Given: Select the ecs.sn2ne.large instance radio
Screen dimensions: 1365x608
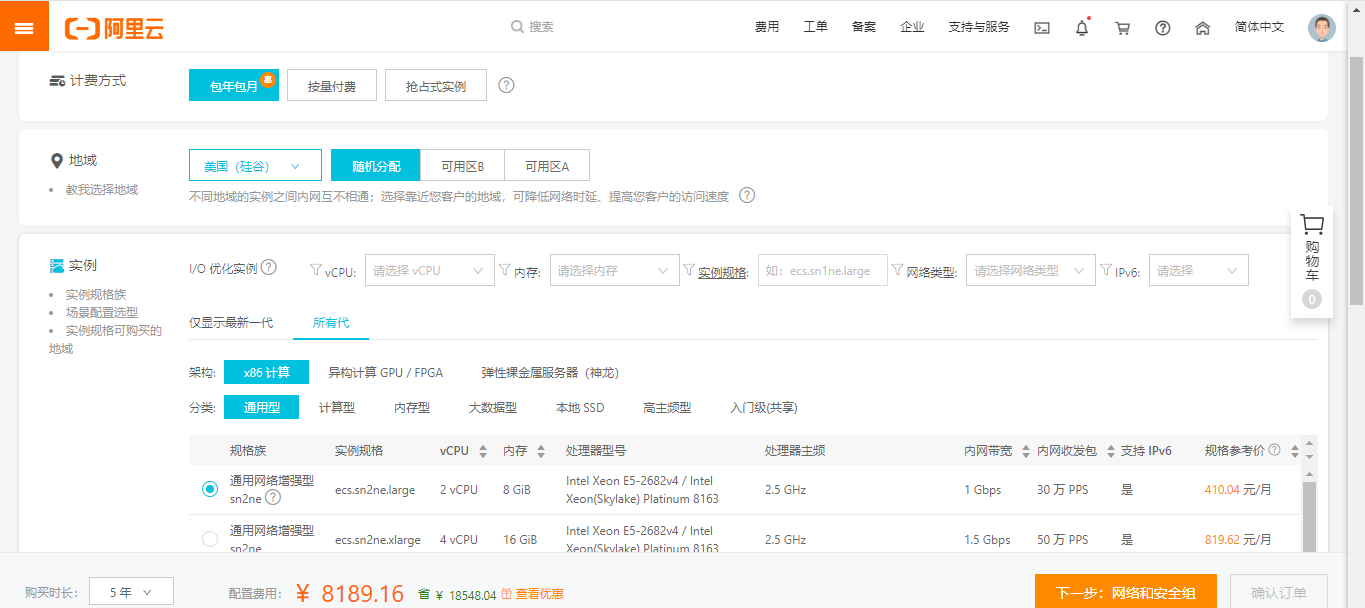Looking at the screenshot, I should (x=209, y=489).
